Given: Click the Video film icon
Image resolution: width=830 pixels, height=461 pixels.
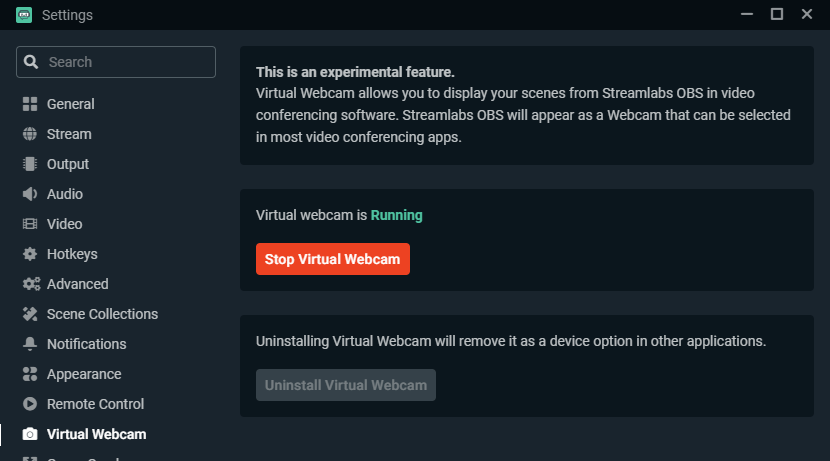Looking at the screenshot, I should coord(30,224).
